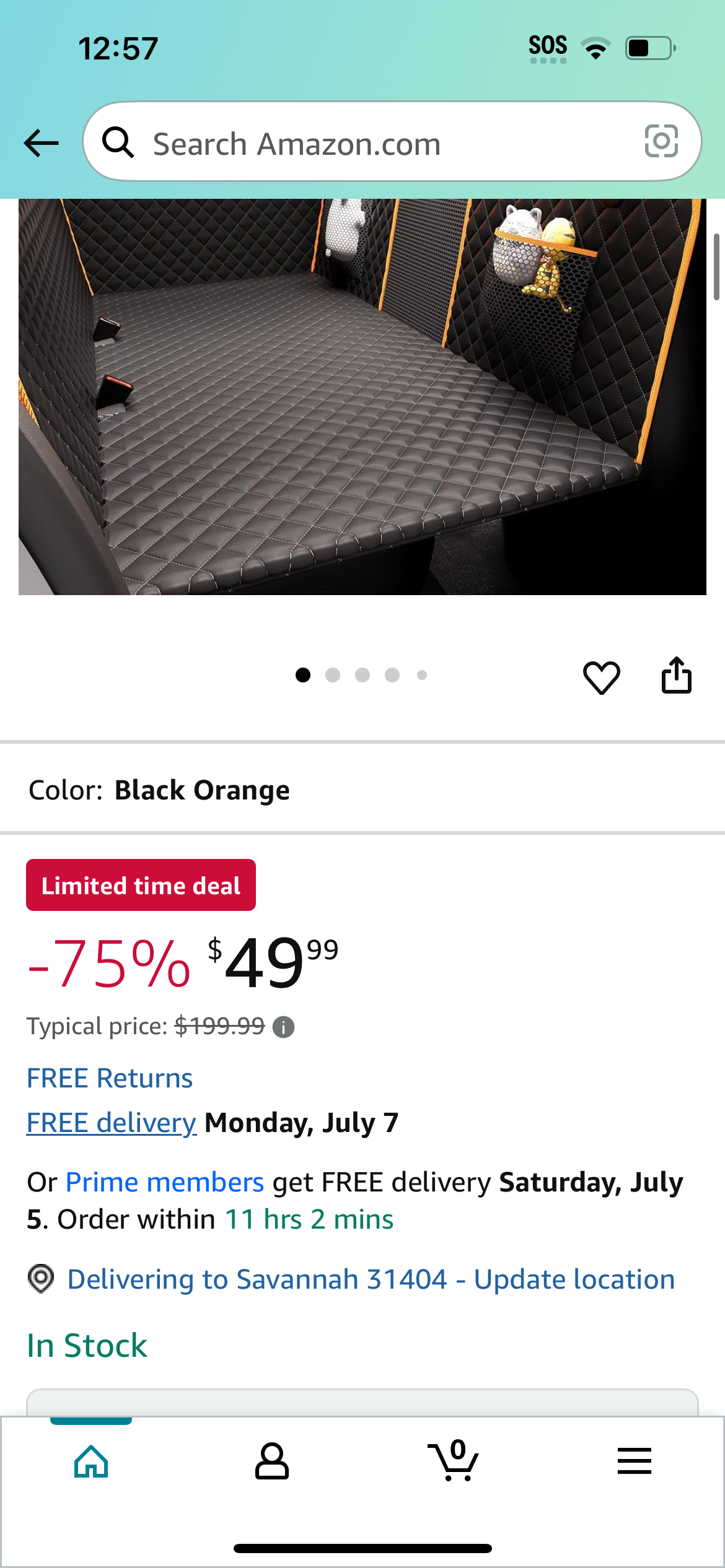Tap the delivery location pin icon
Screen dimensions: 725x1568
pos(41,1279)
